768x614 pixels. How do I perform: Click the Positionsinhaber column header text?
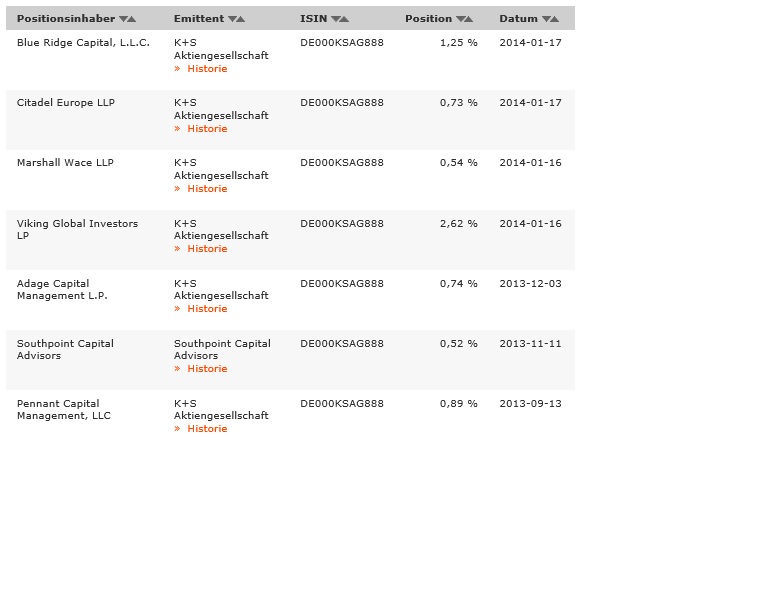coord(66,19)
